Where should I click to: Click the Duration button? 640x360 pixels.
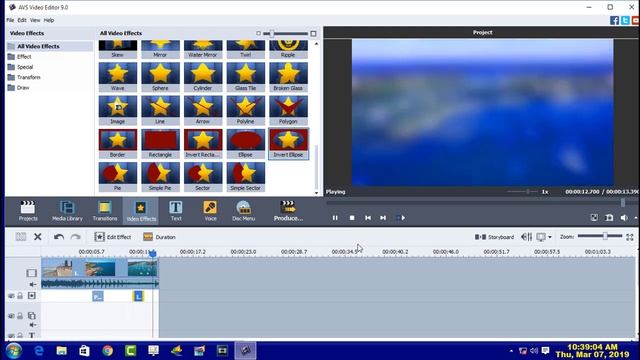coord(160,237)
